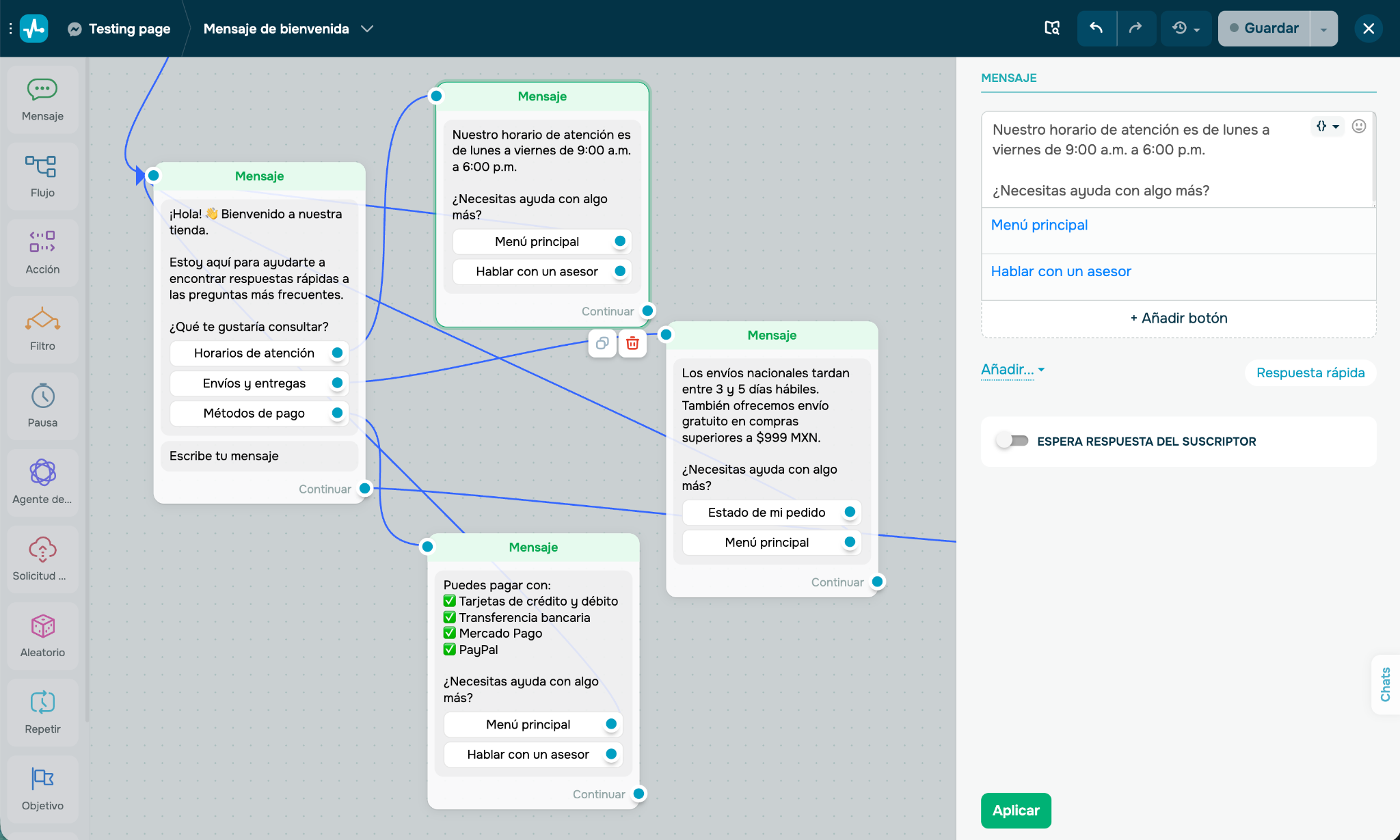The width and height of the screenshot is (1400, 840).
Task: Click Escribe tu mensaje field in welcome block
Action: [x=259, y=456]
